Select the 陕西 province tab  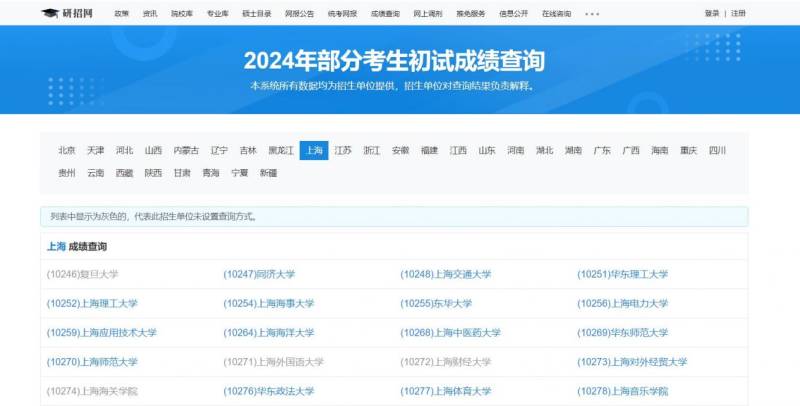153,173
